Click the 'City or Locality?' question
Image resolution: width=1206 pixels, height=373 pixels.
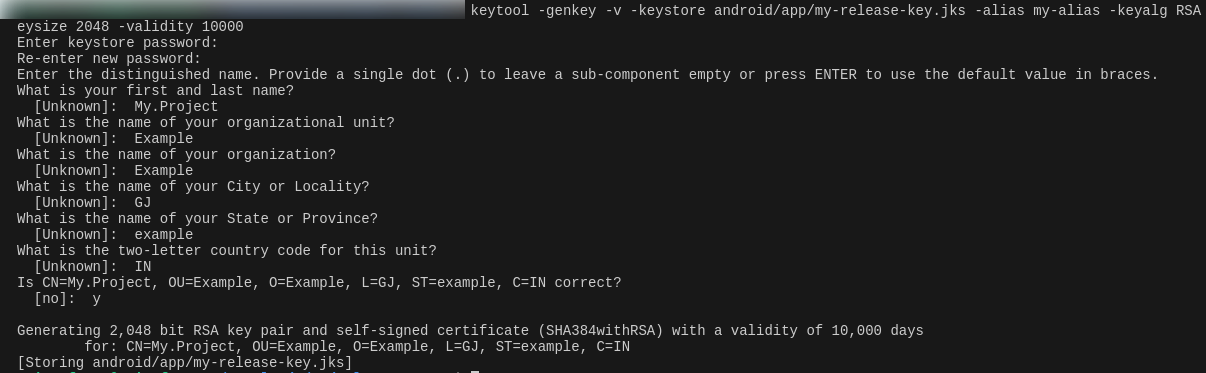point(298,187)
